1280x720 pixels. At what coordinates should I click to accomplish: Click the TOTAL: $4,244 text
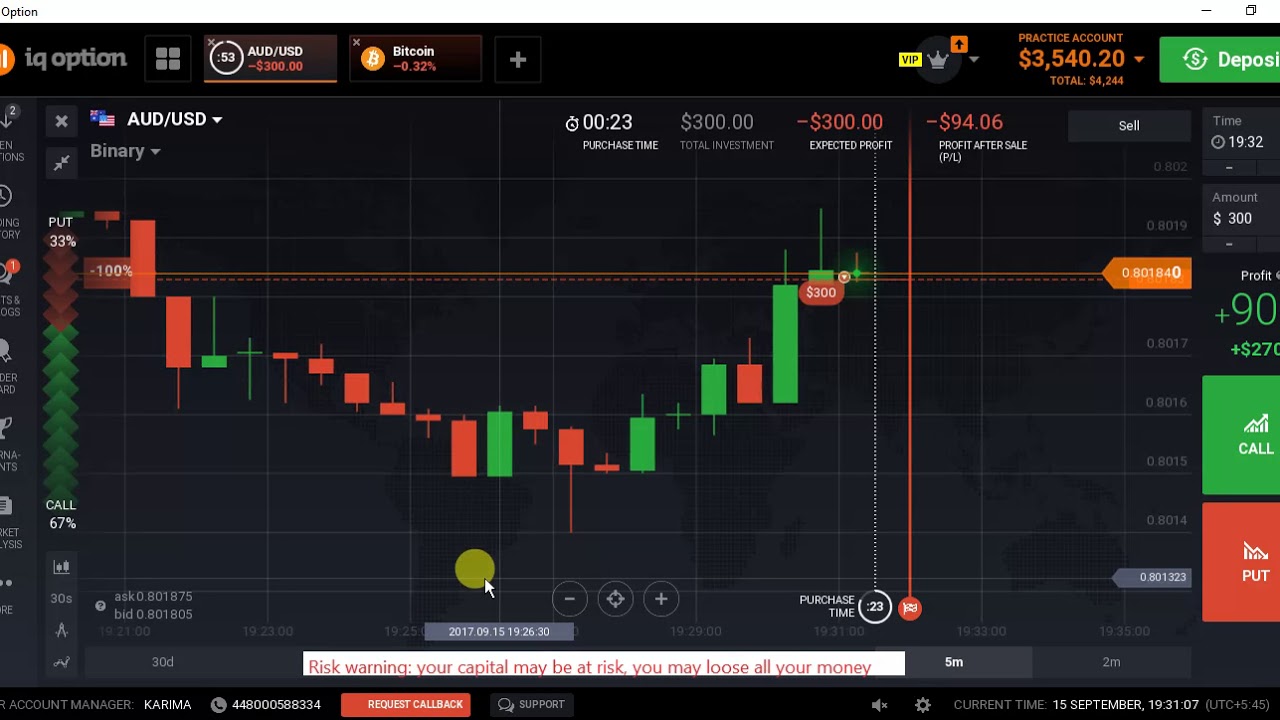[x=1086, y=81]
